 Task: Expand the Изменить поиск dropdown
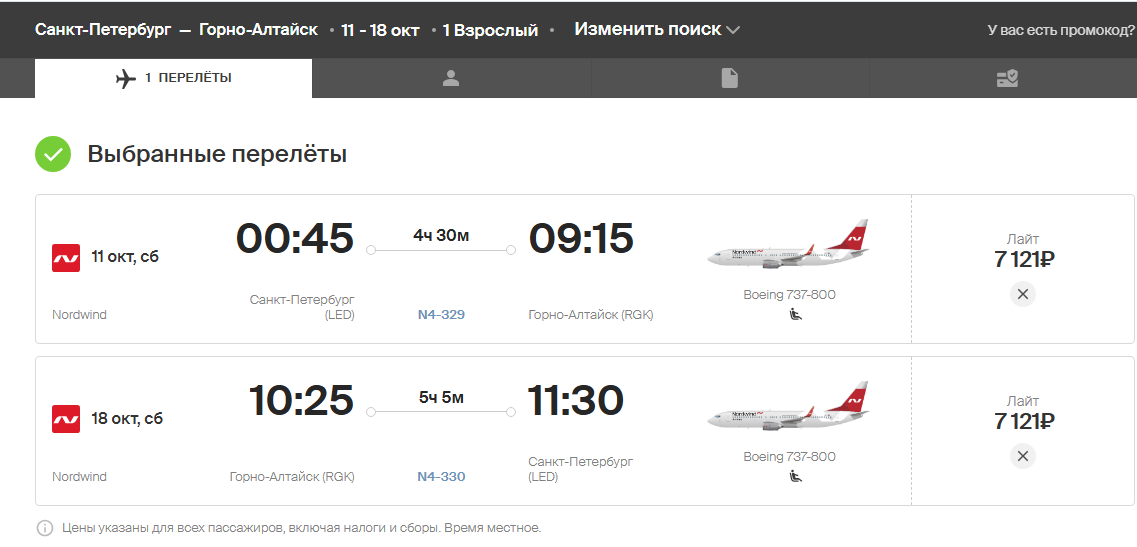[657, 30]
